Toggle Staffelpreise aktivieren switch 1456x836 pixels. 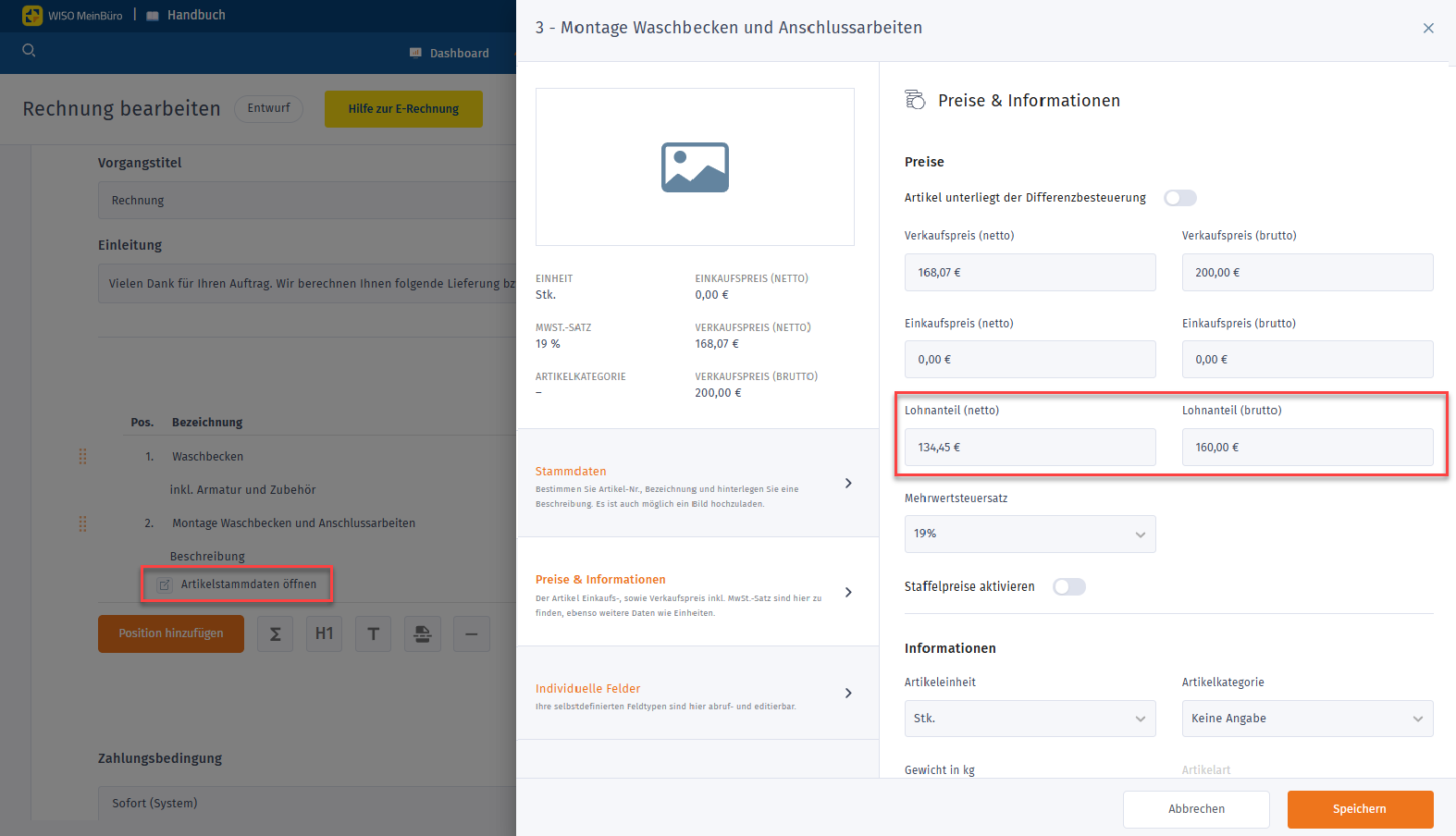click(1068, 587)
